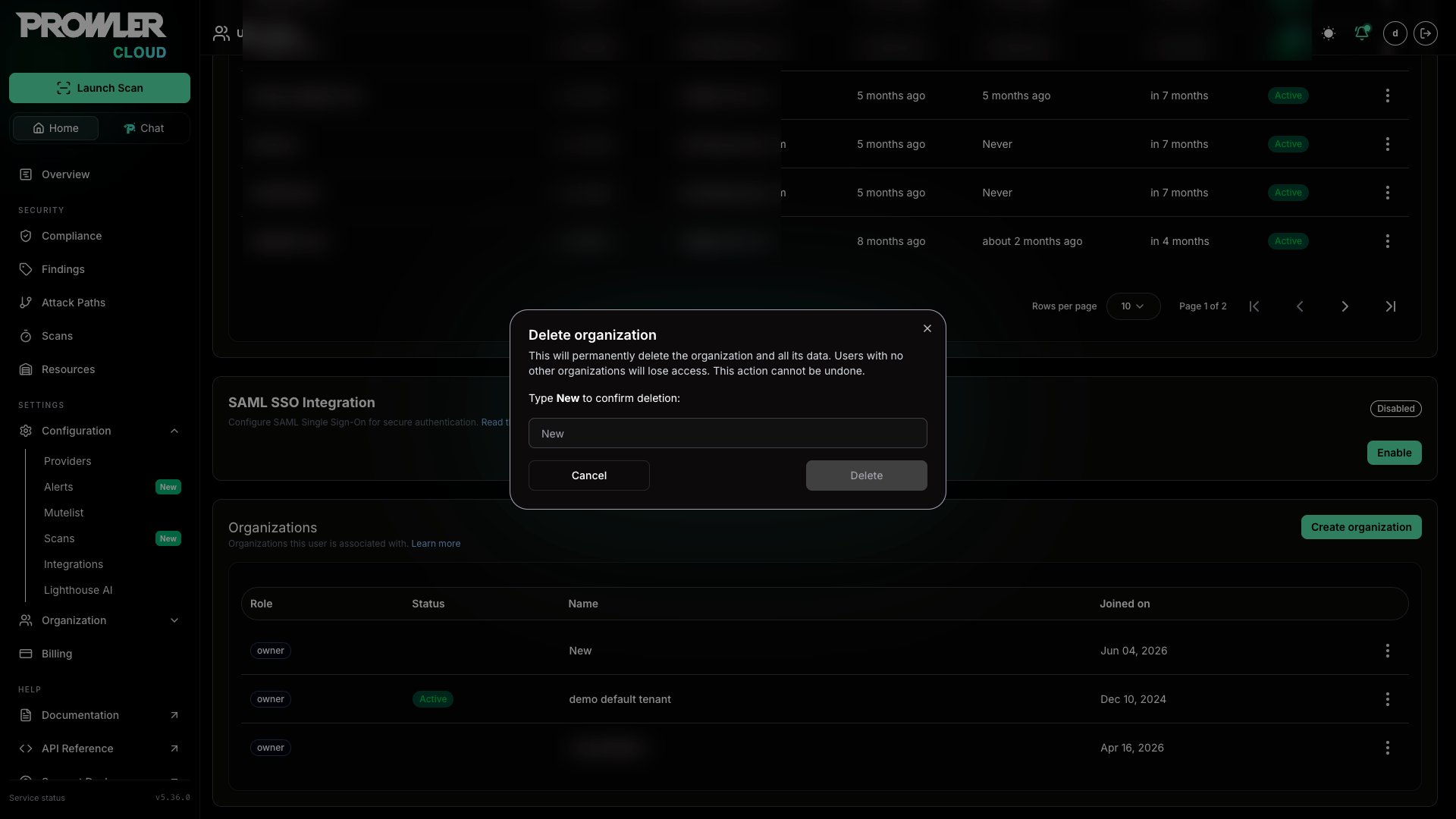Open Integrations under Configuration
Viewport: 1456px width, 819px height.
pos(74,564)
